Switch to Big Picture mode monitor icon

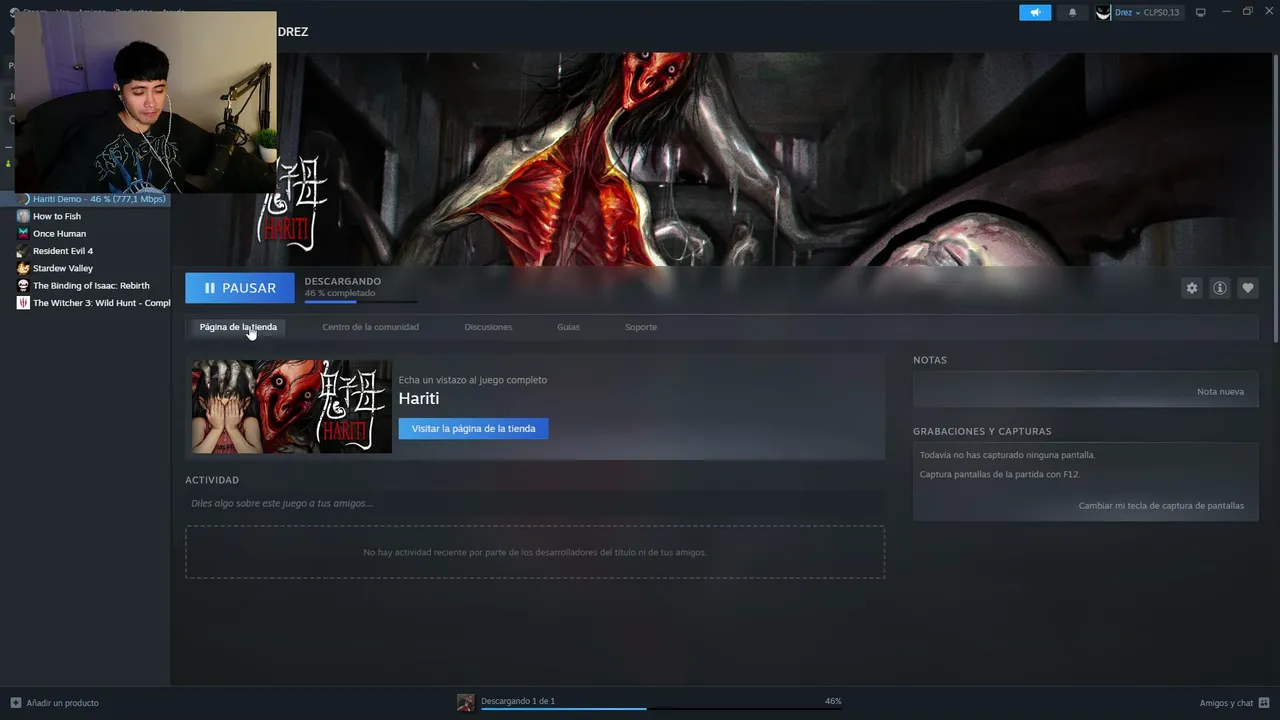coord(1200,12)
